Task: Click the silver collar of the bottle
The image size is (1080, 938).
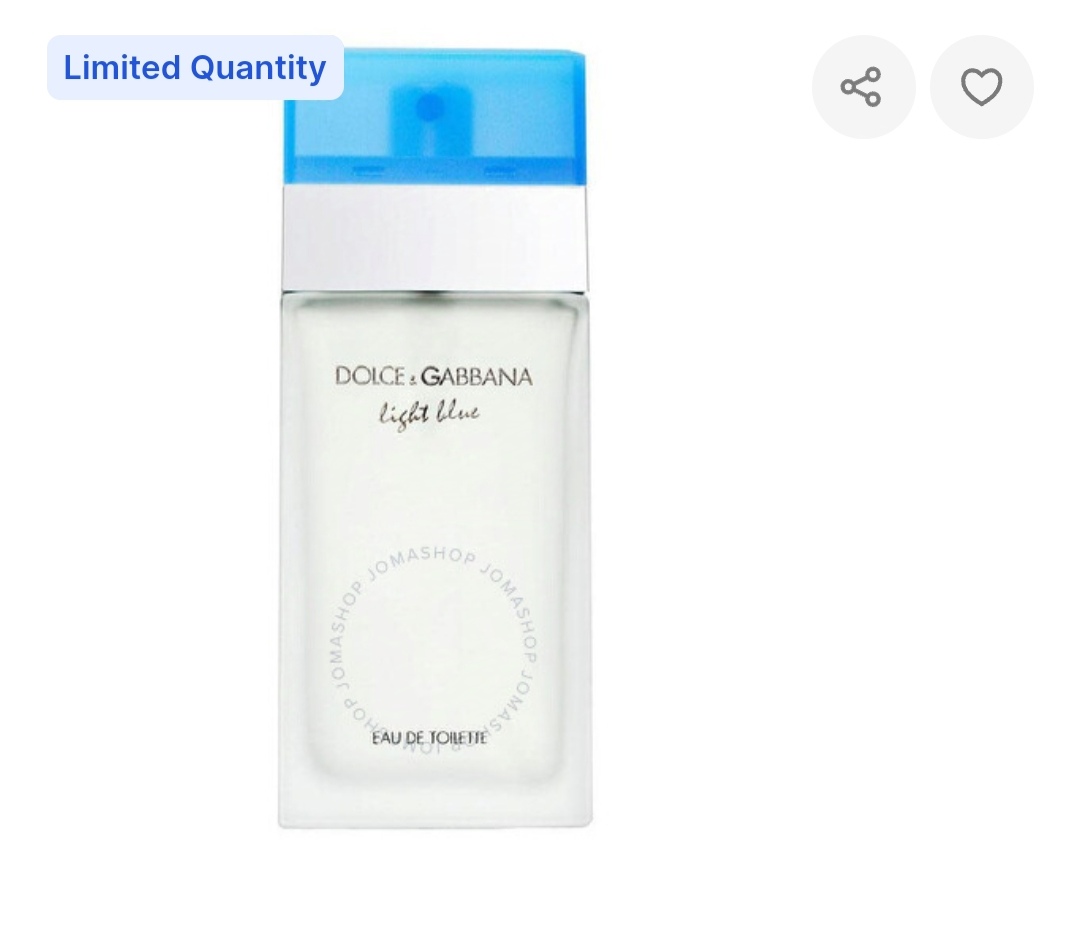Action: coord(435,238)
